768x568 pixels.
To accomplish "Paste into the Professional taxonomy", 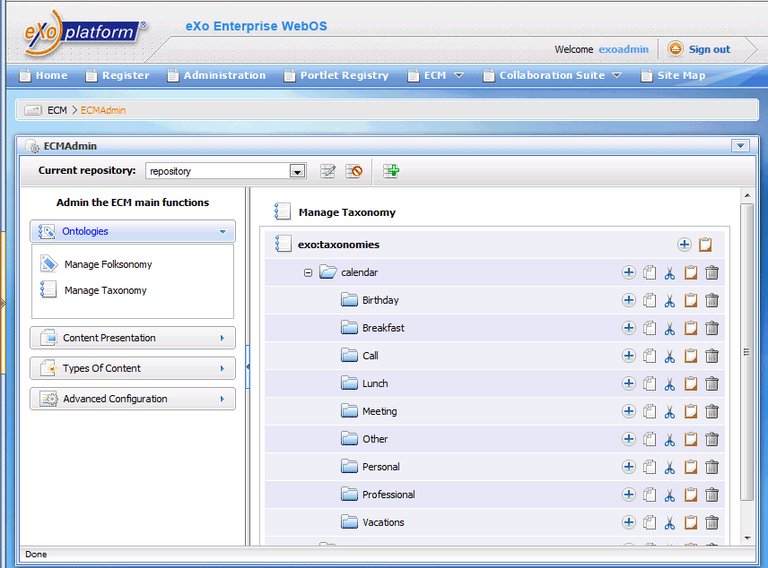I will coord(691,495).
